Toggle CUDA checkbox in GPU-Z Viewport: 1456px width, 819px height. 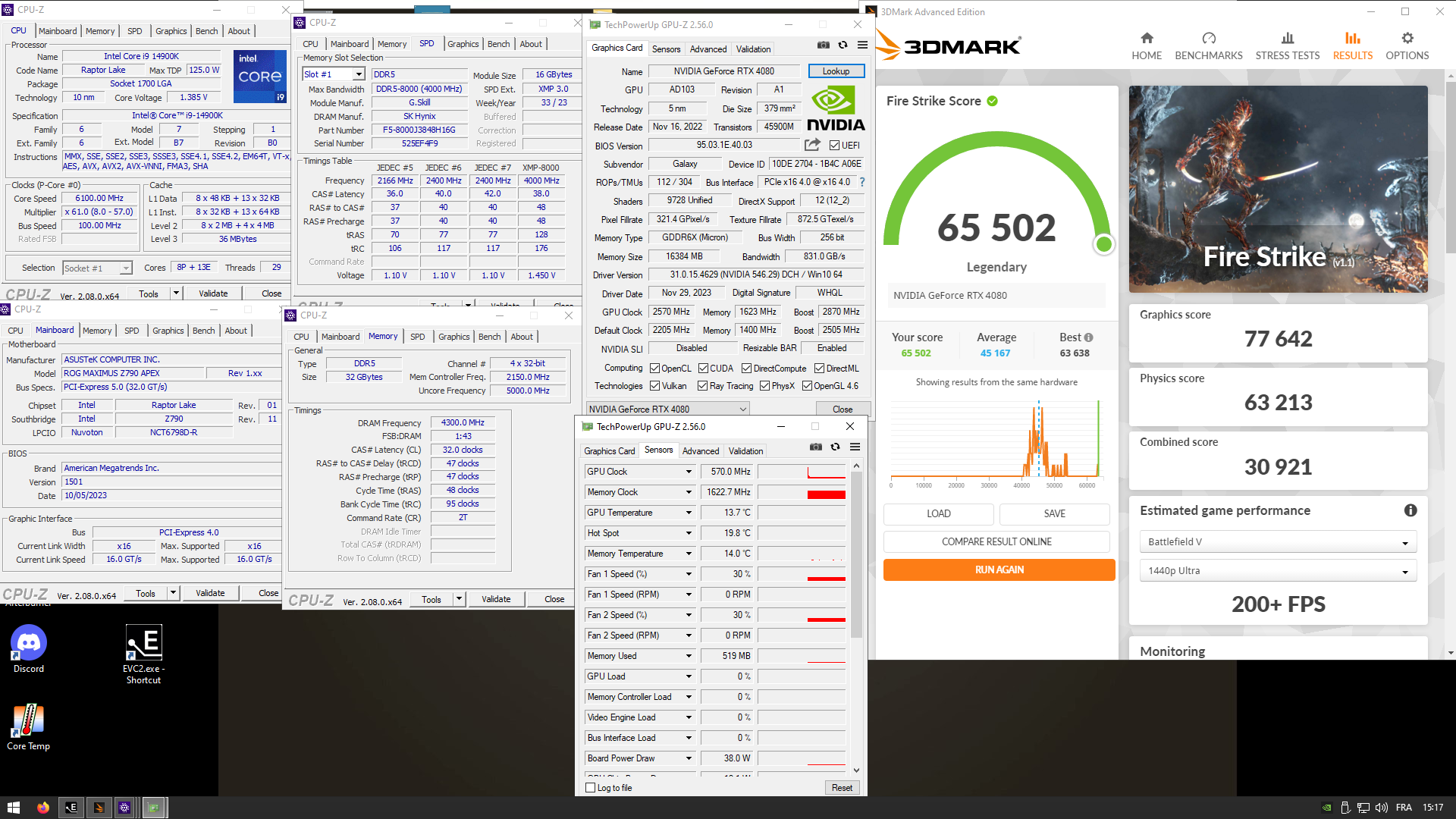703,369
